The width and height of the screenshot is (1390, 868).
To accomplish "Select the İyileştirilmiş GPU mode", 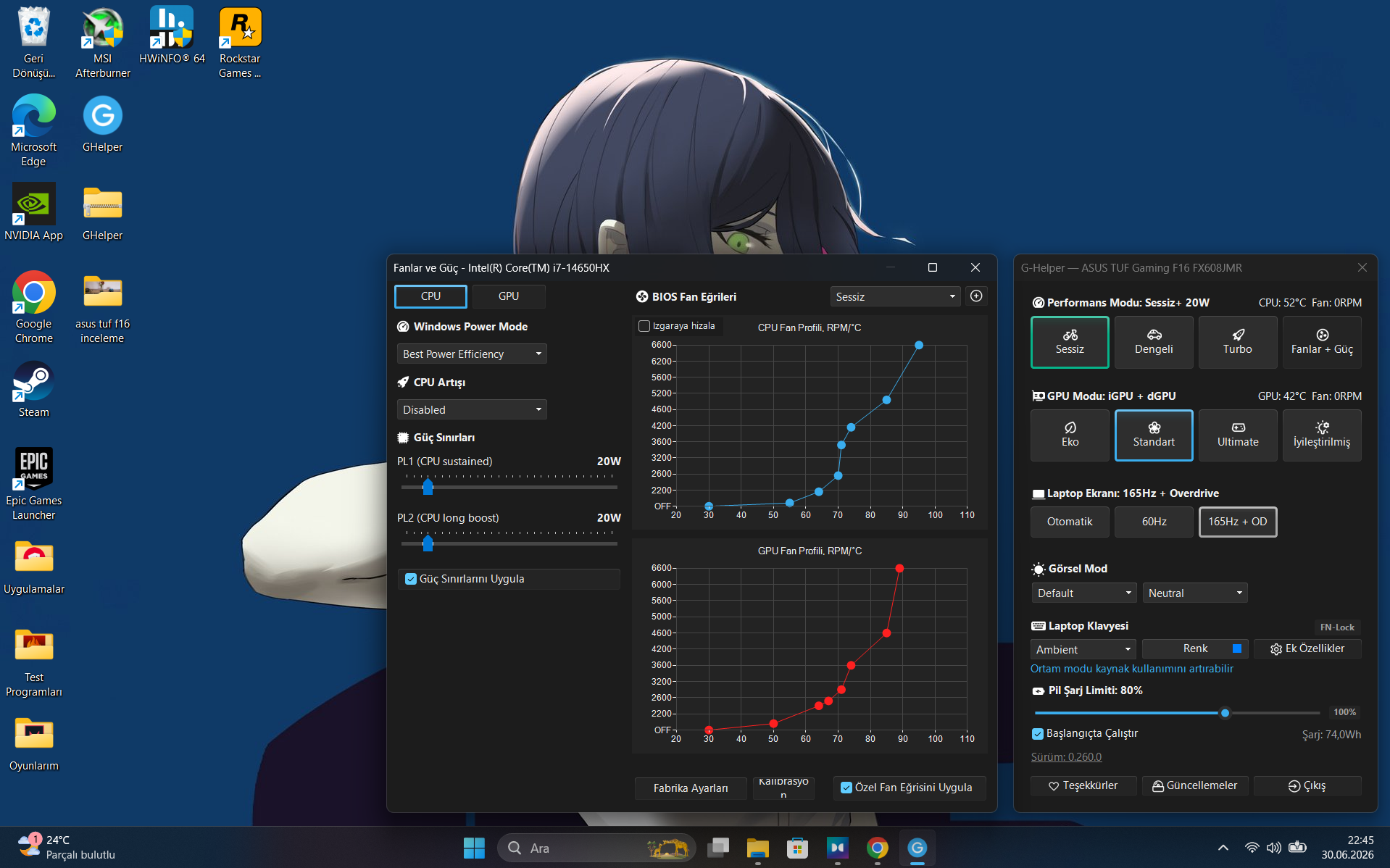I will (1322, 435).
